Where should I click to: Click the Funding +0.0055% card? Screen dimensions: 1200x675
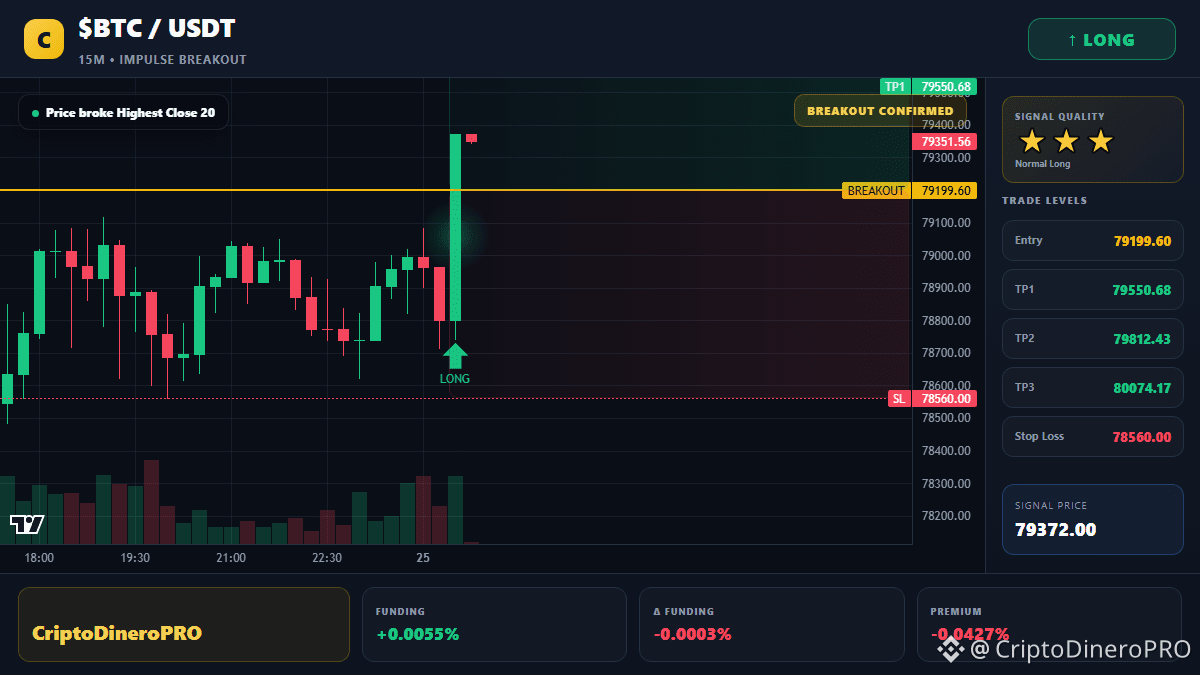click(x=494, y=624)
